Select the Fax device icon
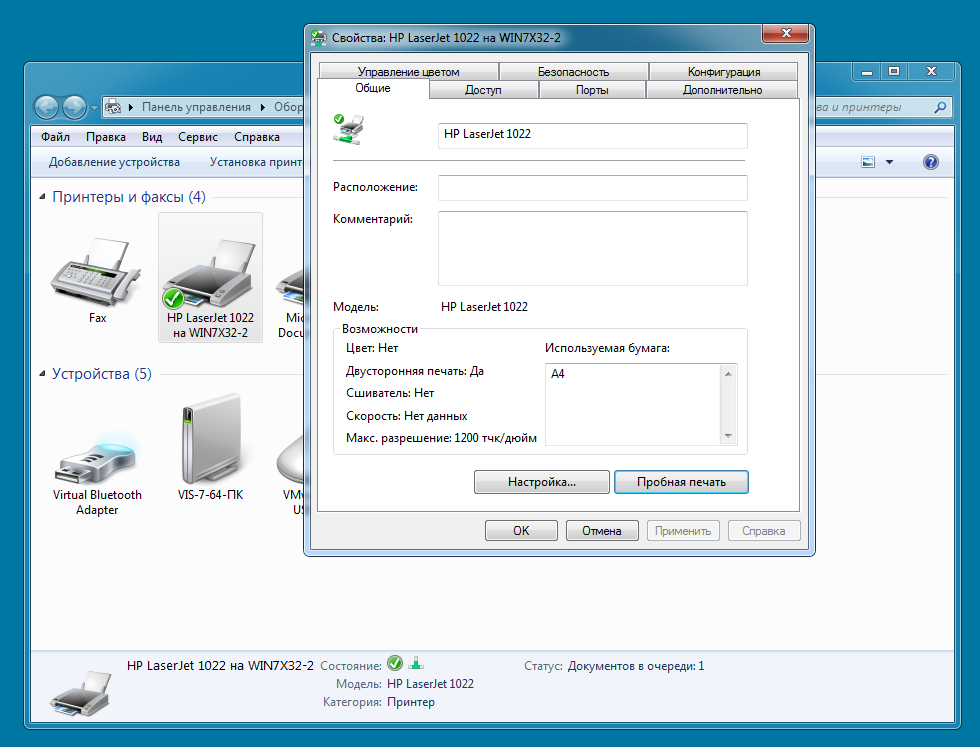This screenshot has height=747, width=980. pos(97,273)
